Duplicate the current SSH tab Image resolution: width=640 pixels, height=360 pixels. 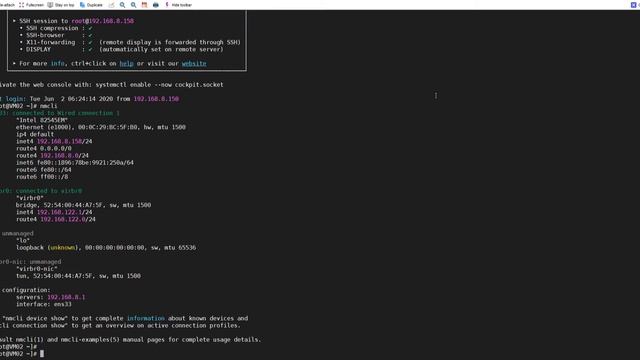(x=91, y=5)
